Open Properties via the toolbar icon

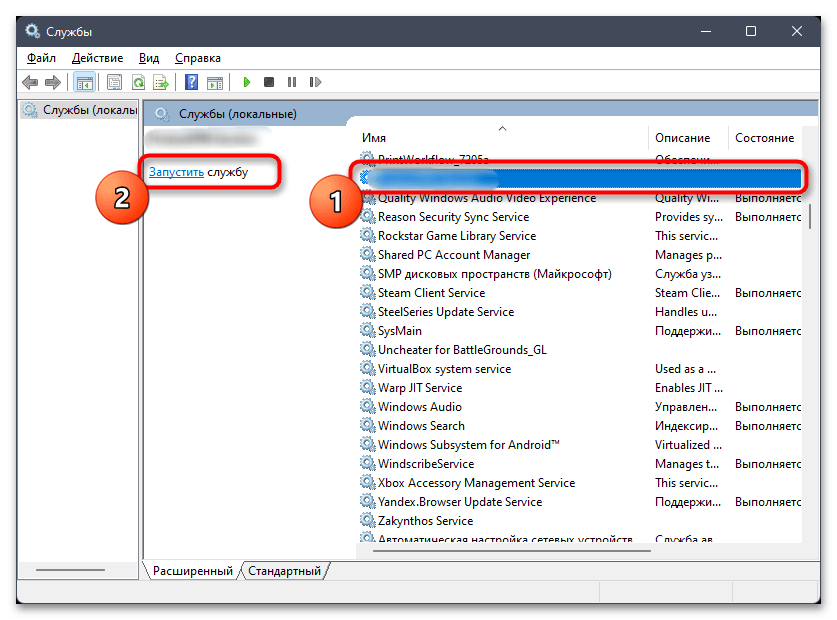click(114, 82)
